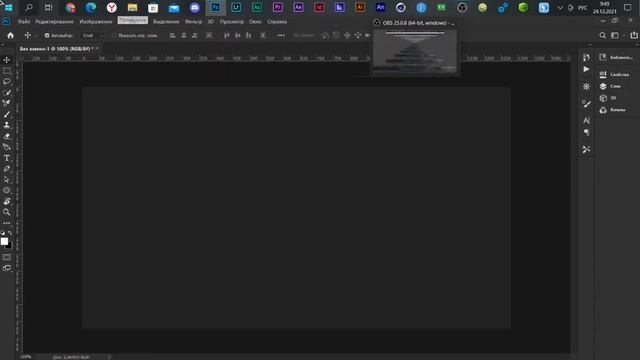Click the zoom percentage field in the status bar

coord(26,357)
